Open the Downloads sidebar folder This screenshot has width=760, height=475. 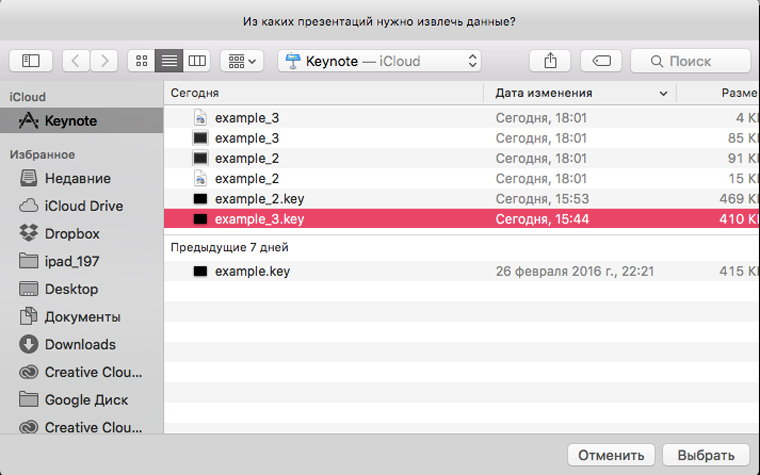click(x=80, y=344)
